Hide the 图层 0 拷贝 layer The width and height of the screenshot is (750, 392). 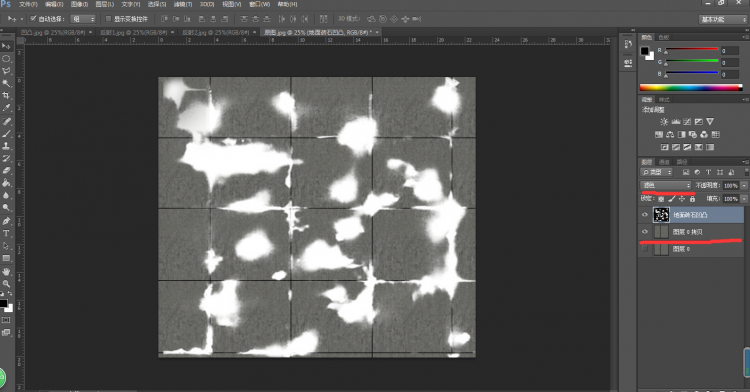click(645, 232)
